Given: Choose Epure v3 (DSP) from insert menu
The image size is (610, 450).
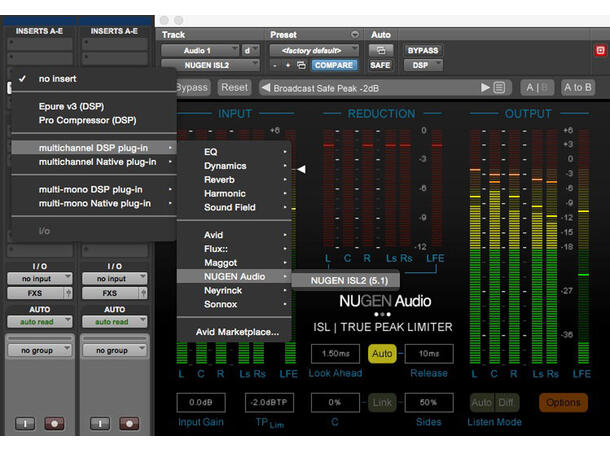Looking at the screenshot, I should [x=93, y=106].
